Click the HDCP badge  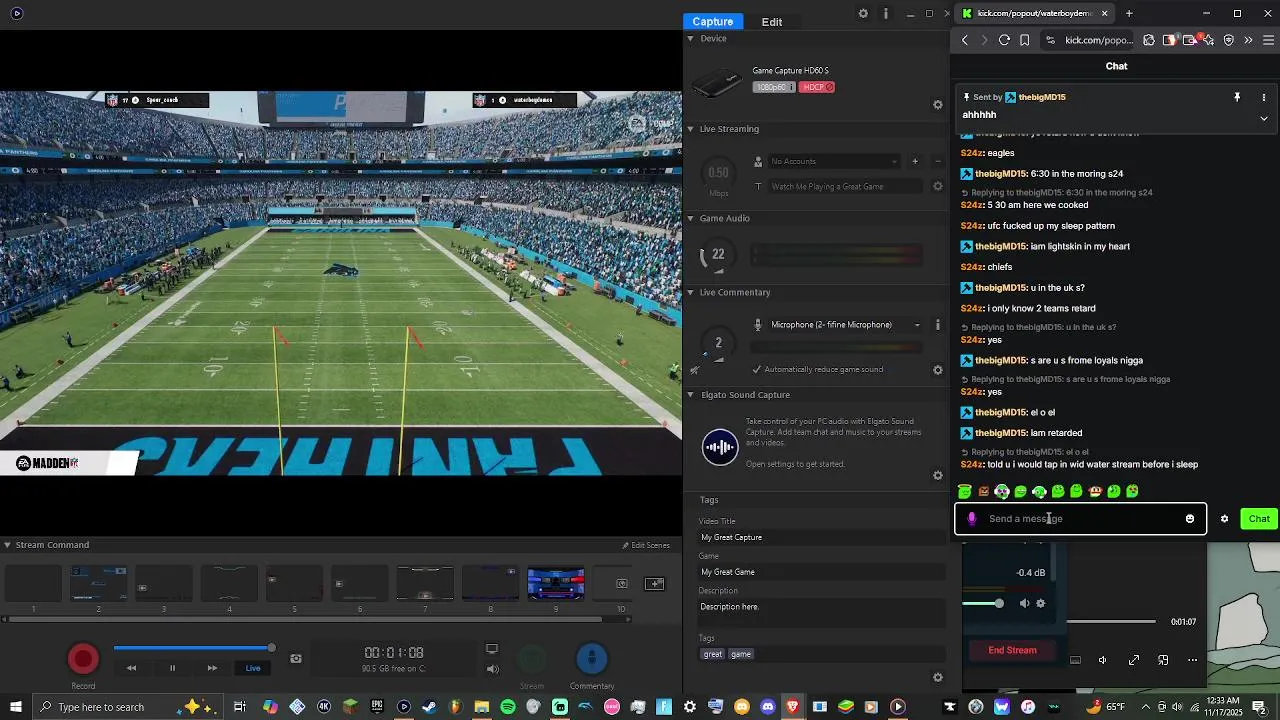(818, 87)
